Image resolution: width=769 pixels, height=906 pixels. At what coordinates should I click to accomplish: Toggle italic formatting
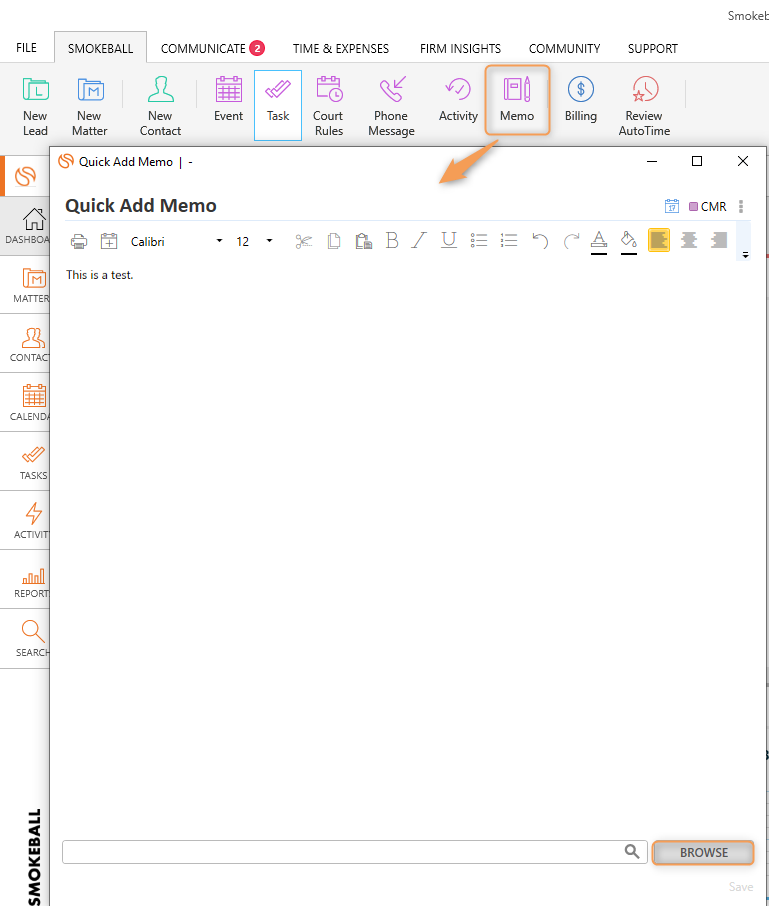point(419,240)
